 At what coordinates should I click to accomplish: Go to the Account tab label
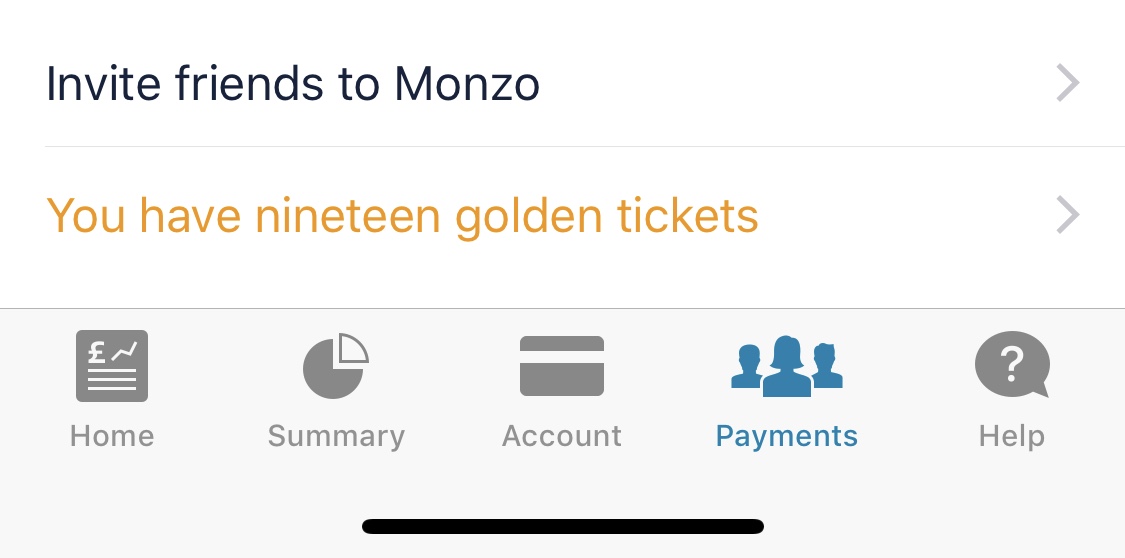[562, 436]
